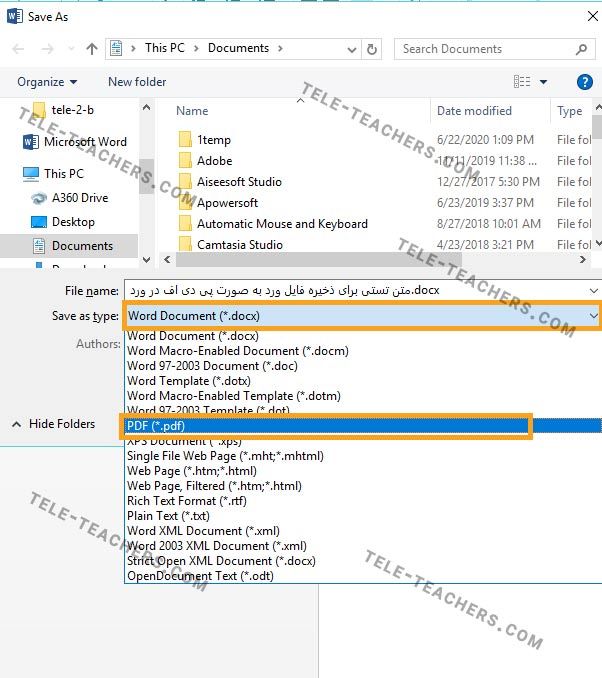Open the help question mark icon
This screenshot has height=678, width=602.
tap(585, 82)
